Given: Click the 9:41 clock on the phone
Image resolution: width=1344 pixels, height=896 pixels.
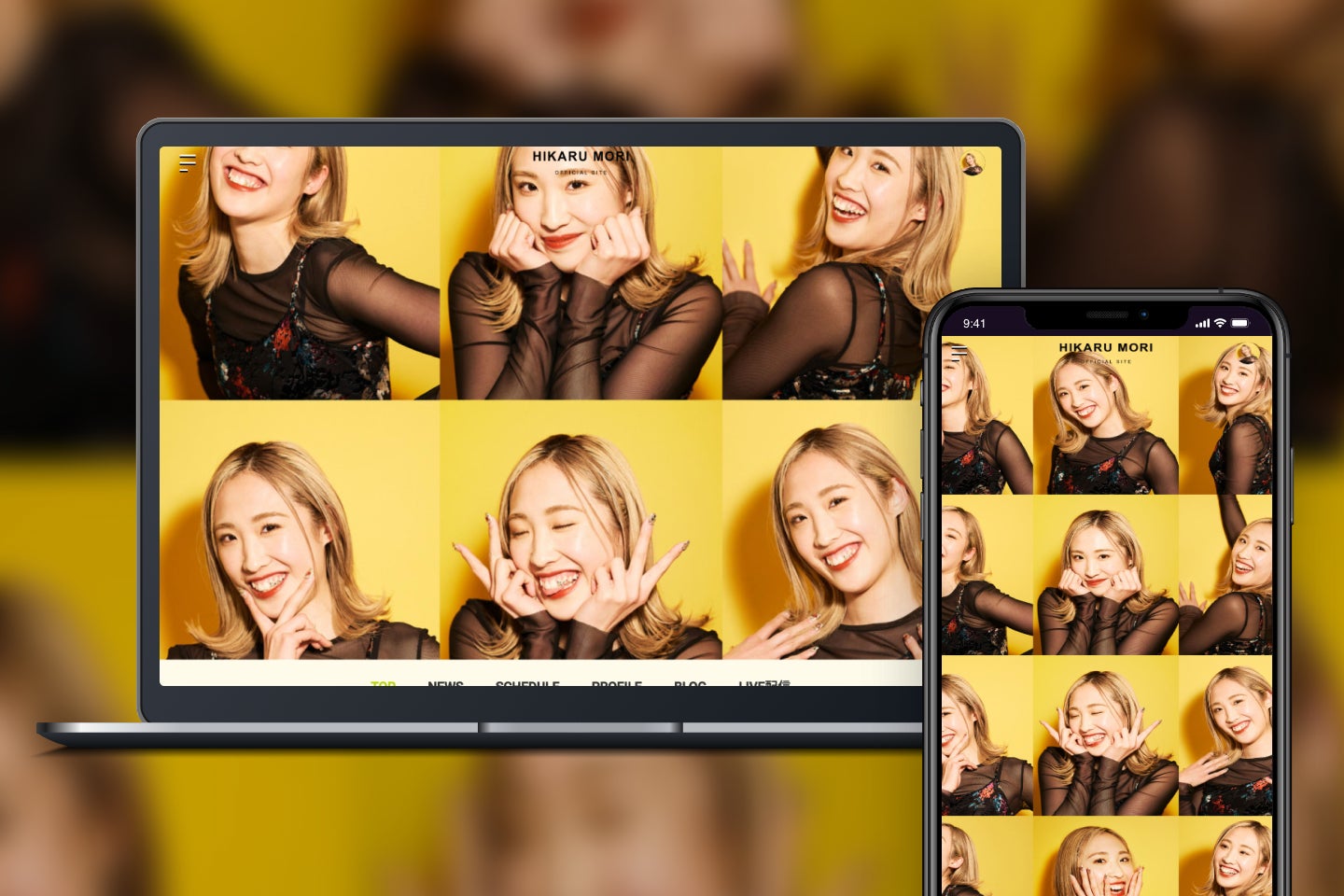Looking at the screenshot, I should (974, 324).
